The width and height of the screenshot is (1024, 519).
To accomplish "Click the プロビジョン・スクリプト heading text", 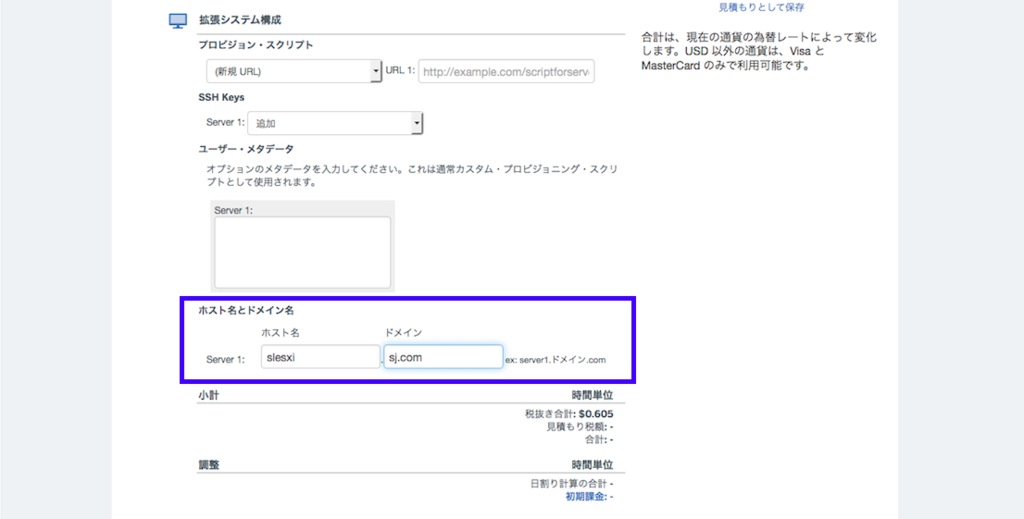I will point(255,45).
